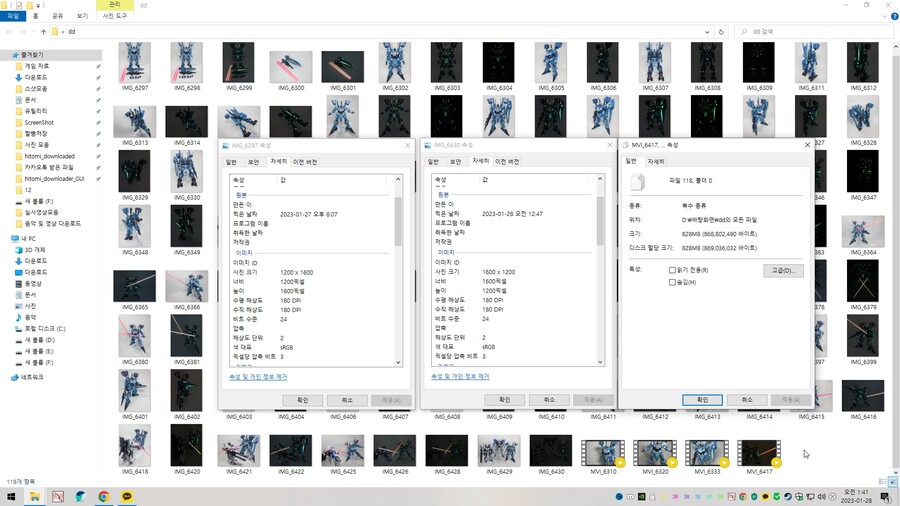Open the 보기 ribbon tab
This screenshot has width=900, height=506.
coord(82,16)
